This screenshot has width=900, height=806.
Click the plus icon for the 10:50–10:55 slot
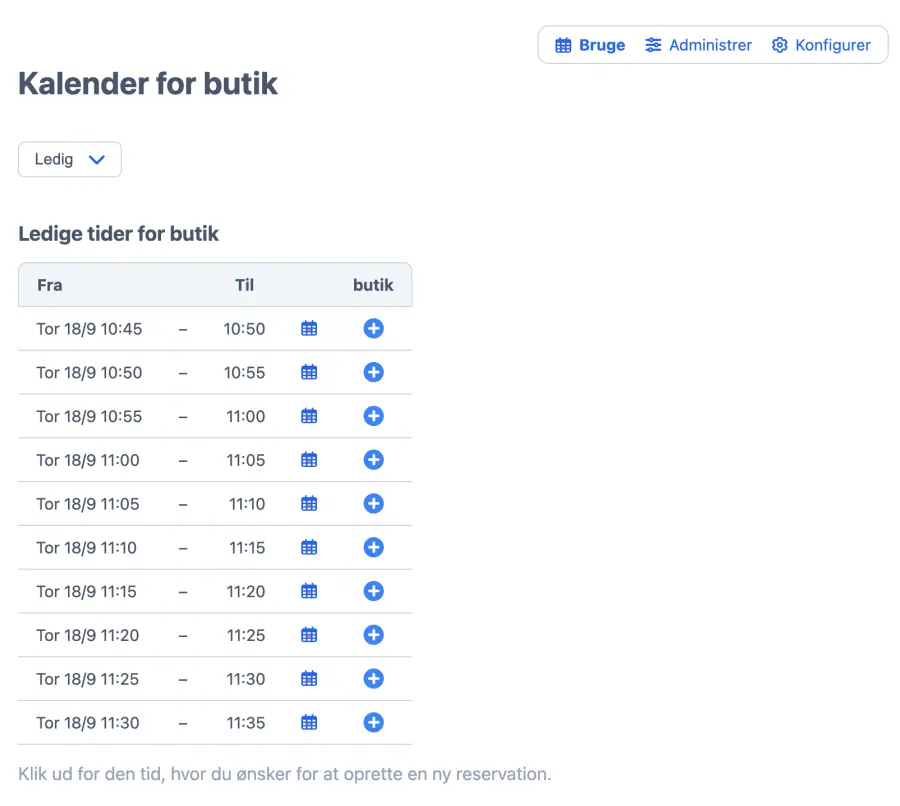[373, 373]
